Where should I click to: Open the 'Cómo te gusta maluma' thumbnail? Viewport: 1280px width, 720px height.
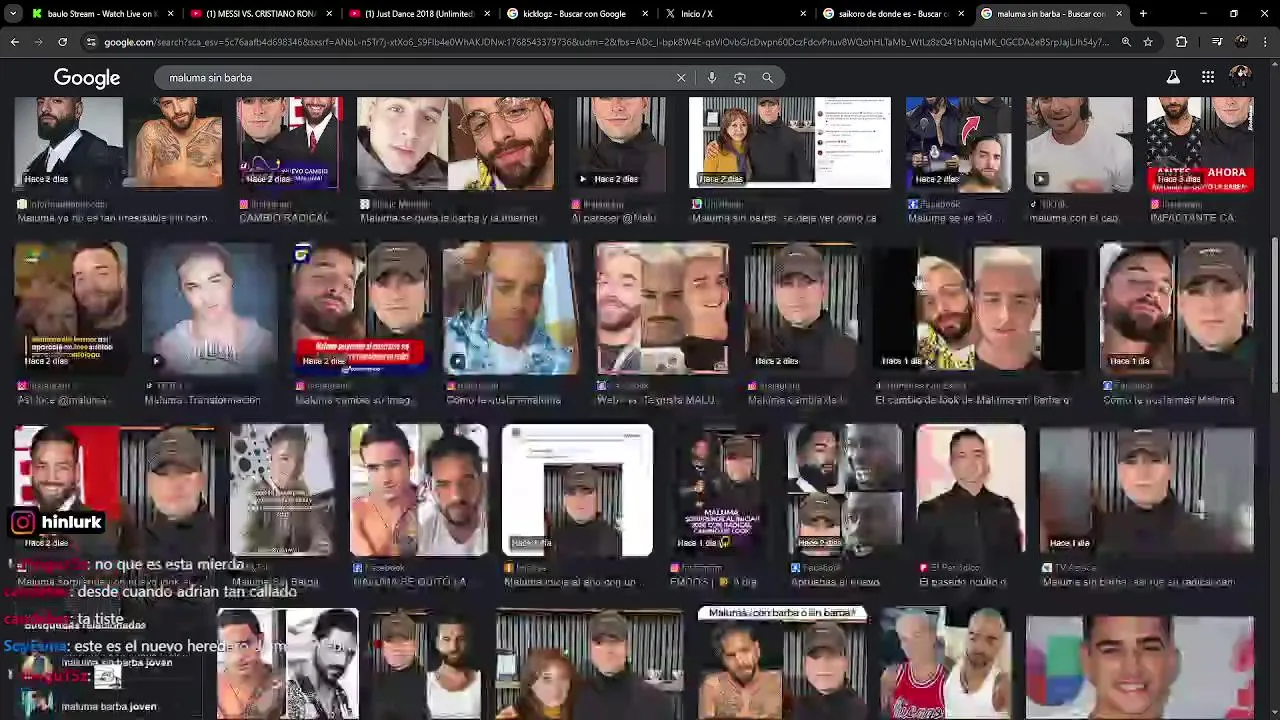click(x=510, y=308)
